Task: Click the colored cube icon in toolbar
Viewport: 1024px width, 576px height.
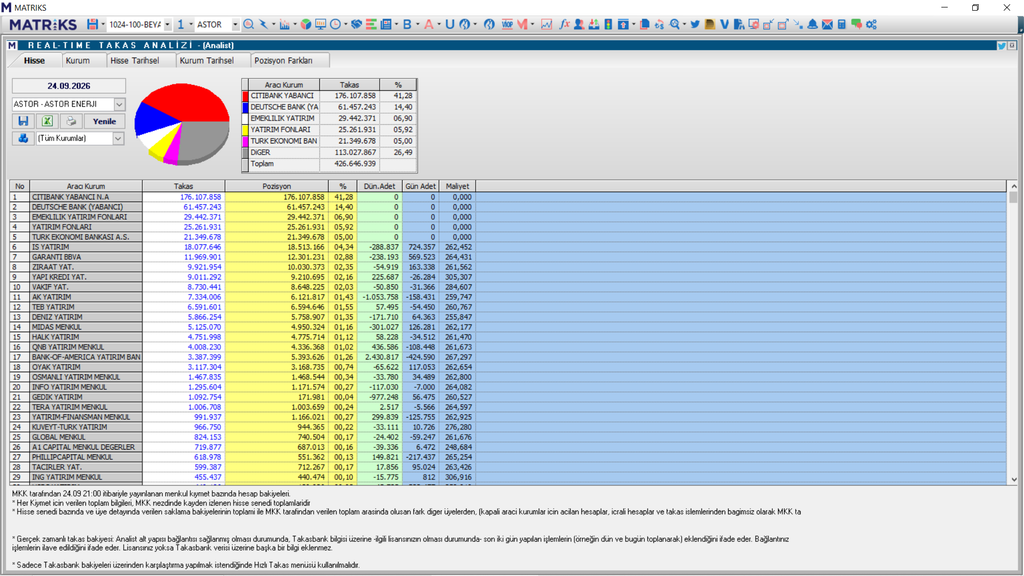Action: click(x=305, y=24)
